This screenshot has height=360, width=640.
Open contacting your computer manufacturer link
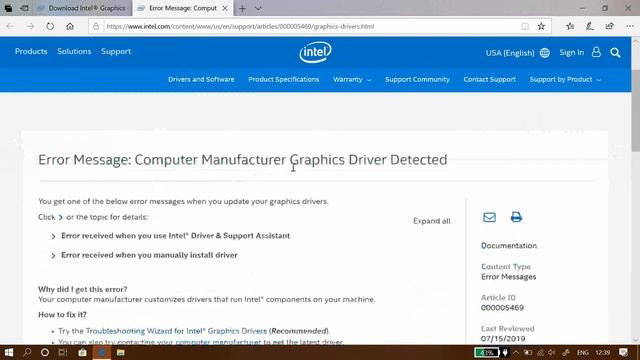[x=189, y=342]
